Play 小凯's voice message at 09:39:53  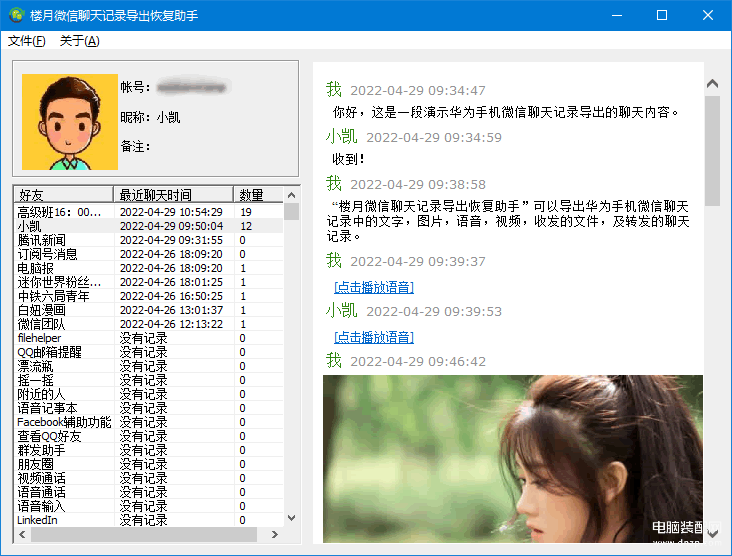coord(373,338)
